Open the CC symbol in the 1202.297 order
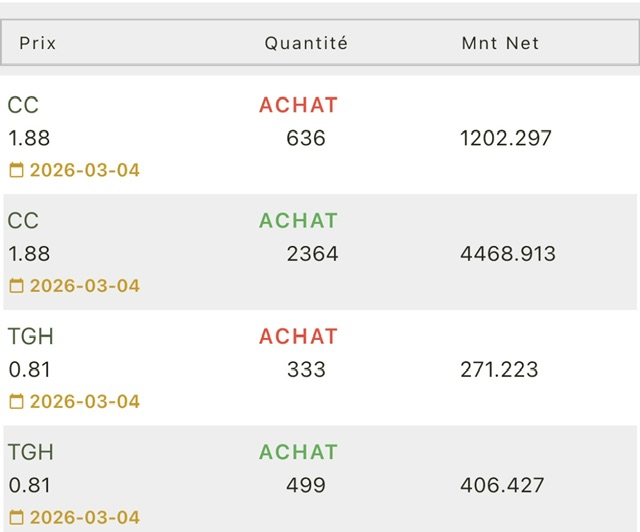Screen dimensions: 640x532 [23, 105]
